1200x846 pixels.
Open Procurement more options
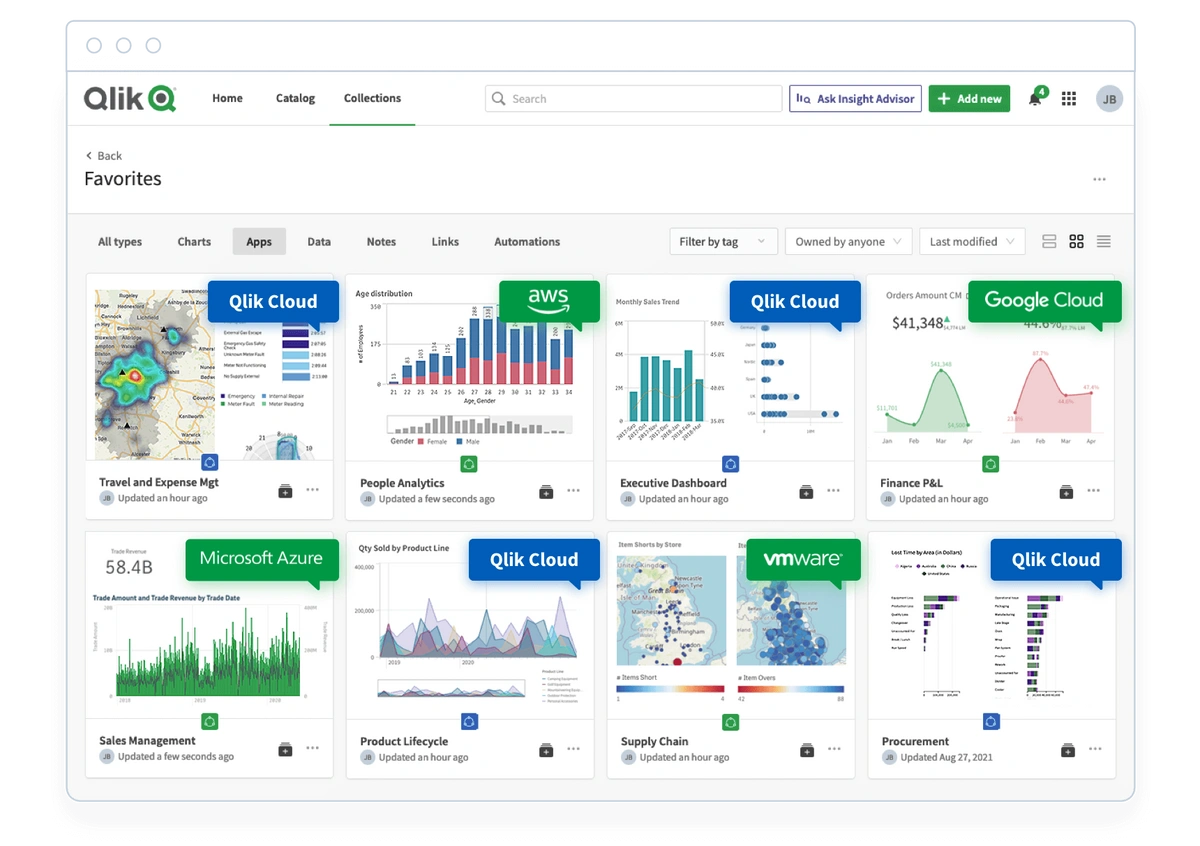point(1095,749)
